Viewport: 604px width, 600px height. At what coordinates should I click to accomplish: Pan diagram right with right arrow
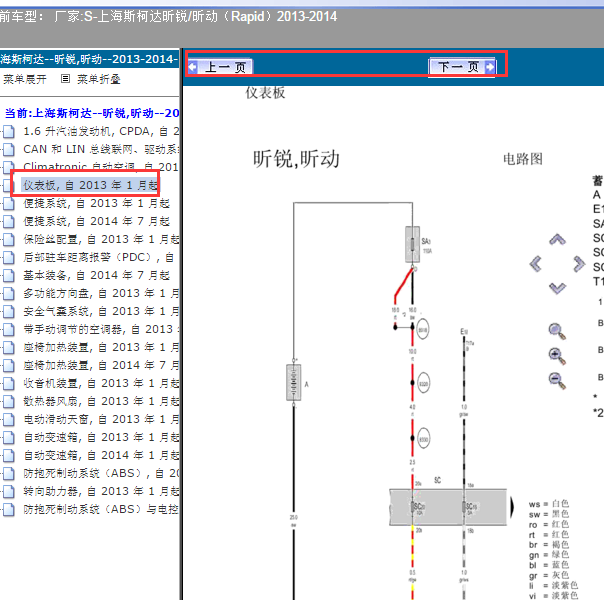click(x=579, y=264)
